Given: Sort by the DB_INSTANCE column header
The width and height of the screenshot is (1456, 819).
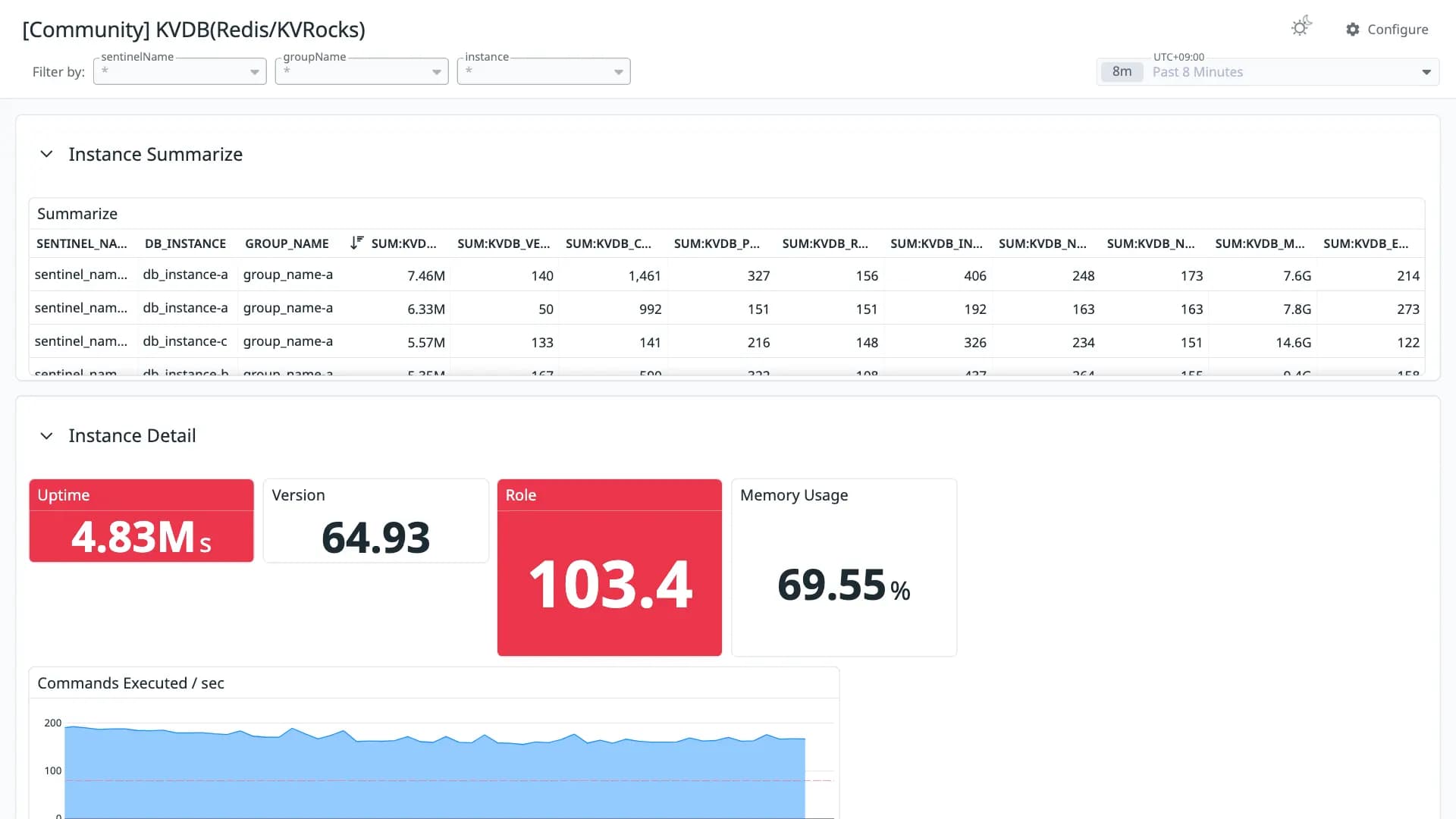Looking at the screenshot, I should click(185, 243).
